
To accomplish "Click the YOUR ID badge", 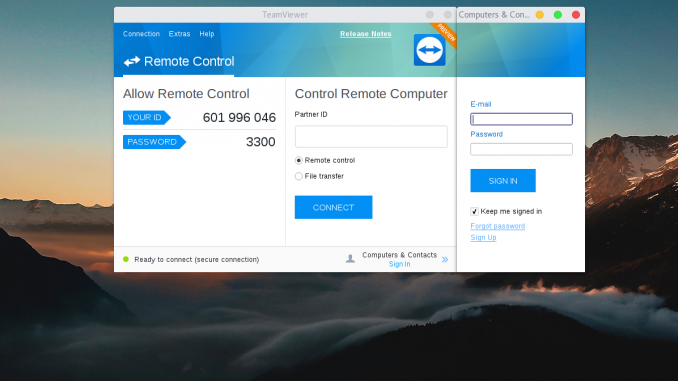I will pyautogui.click(x=147, y=117).
